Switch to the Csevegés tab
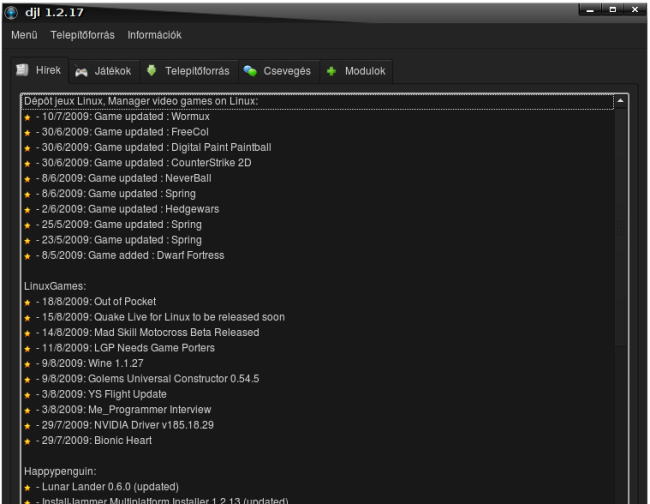 279,71
